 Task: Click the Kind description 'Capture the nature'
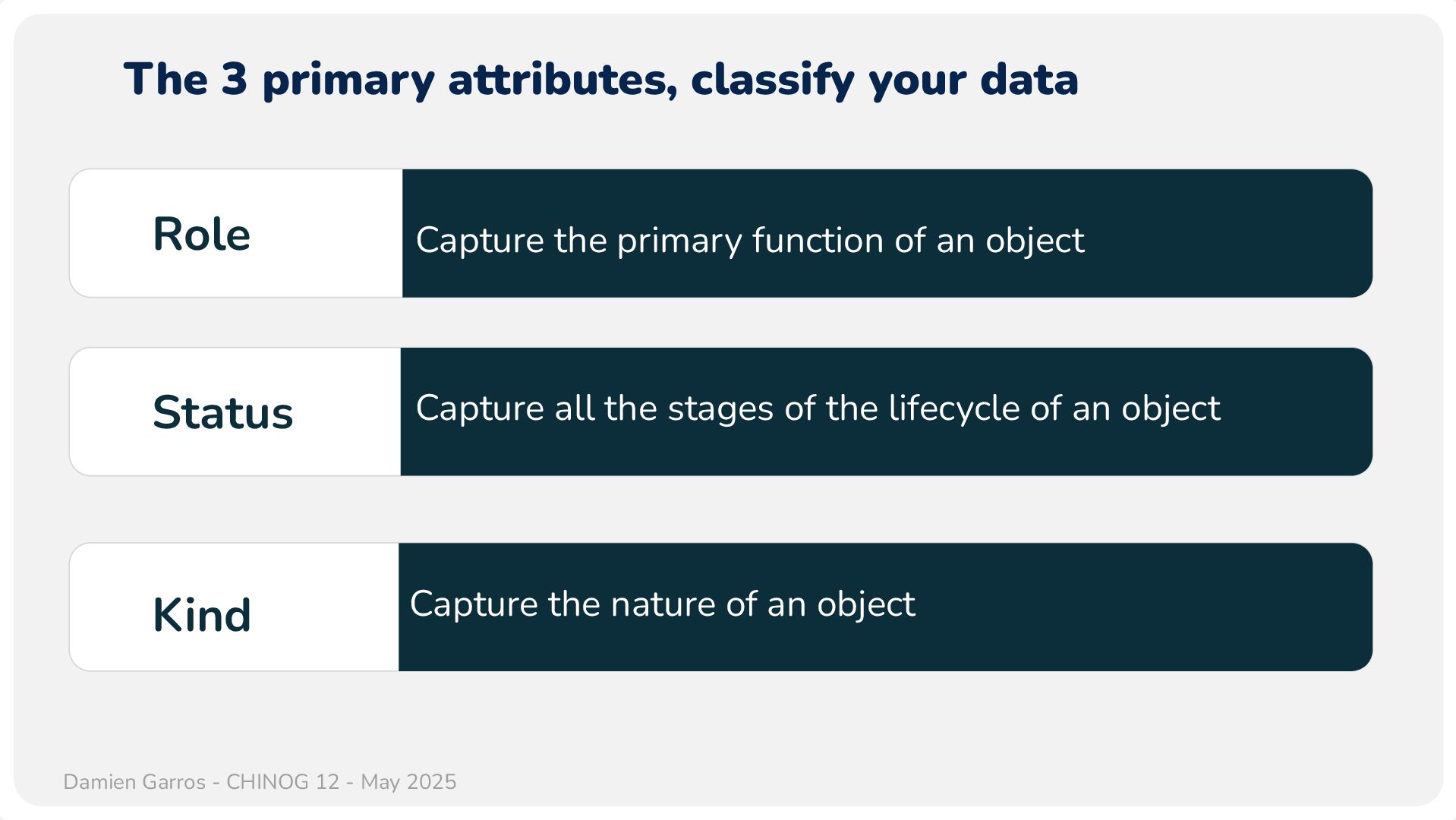[x=662, y=604]
